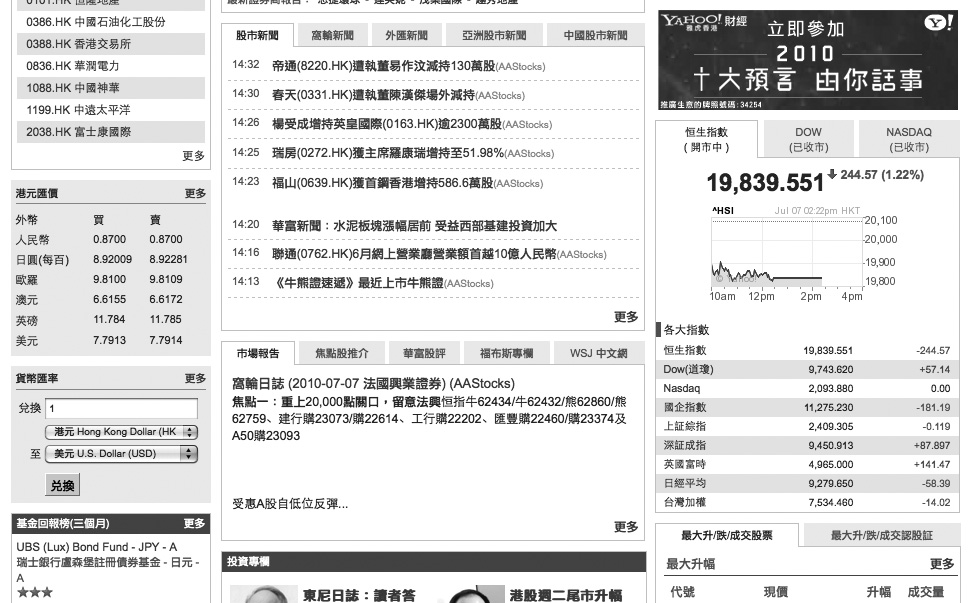Open the 窩輪日誌 (2010-07-07 法國興業證券) report

373,383
